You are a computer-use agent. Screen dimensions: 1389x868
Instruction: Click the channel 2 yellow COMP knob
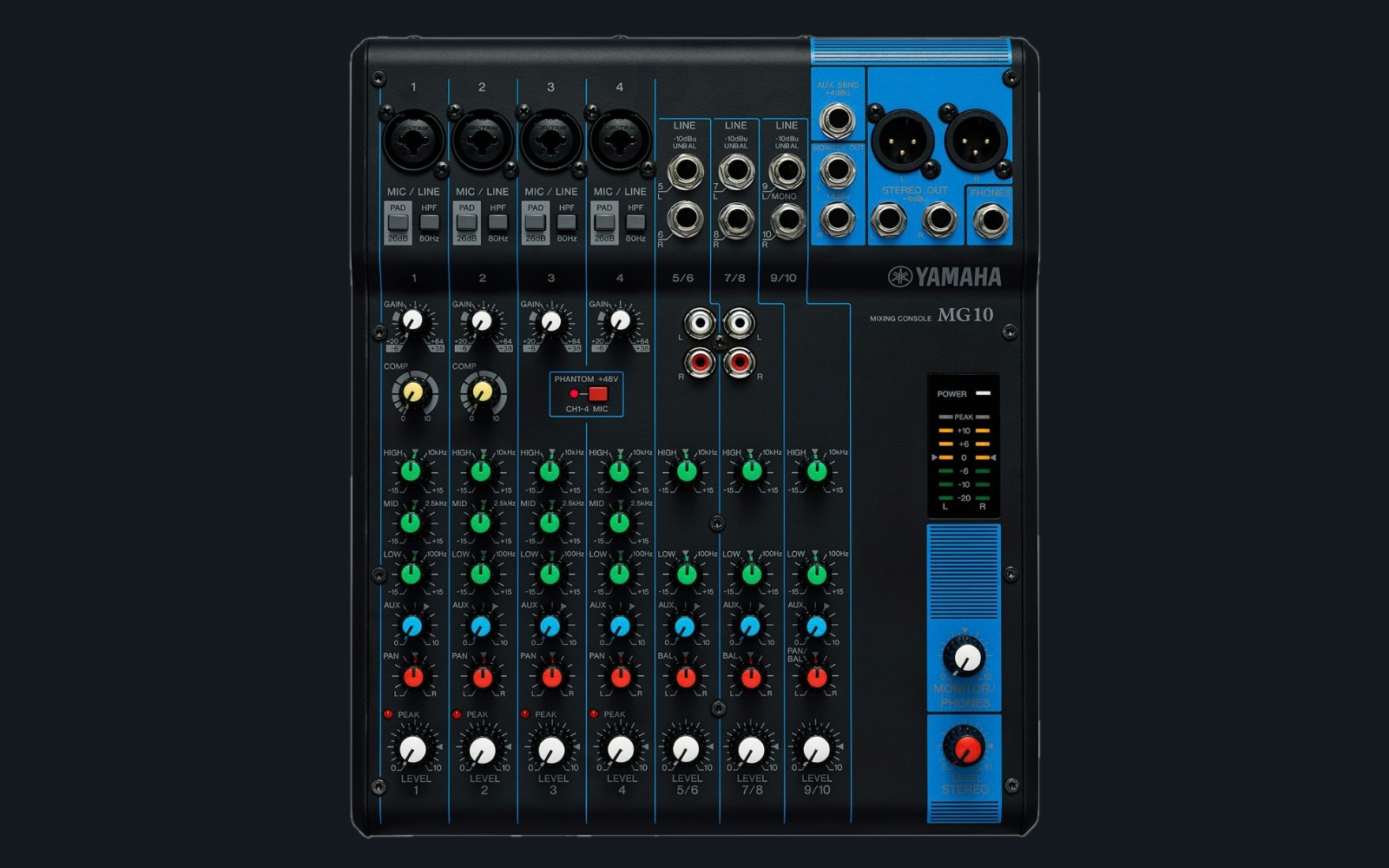483,393
